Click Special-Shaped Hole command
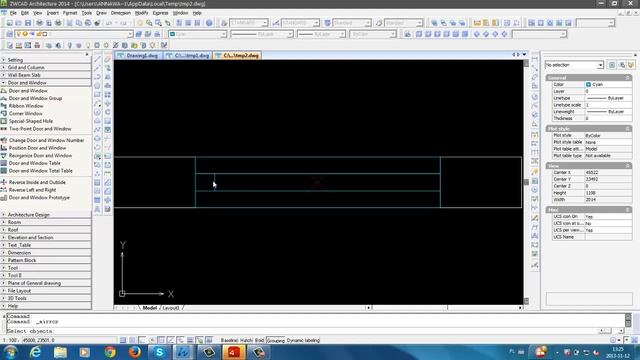This screenshot has width=640, height=360. pos(31,121)
